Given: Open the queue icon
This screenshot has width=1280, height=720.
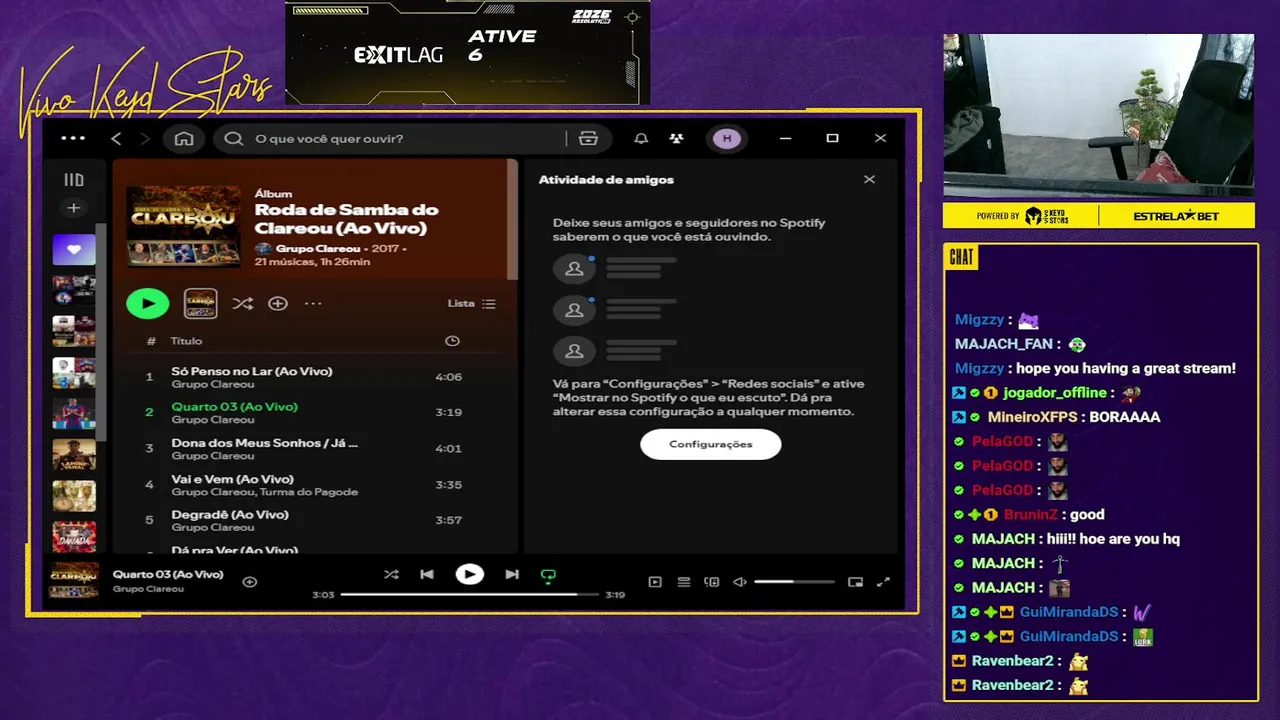Looking at the screenshot, I should point(684,582).
